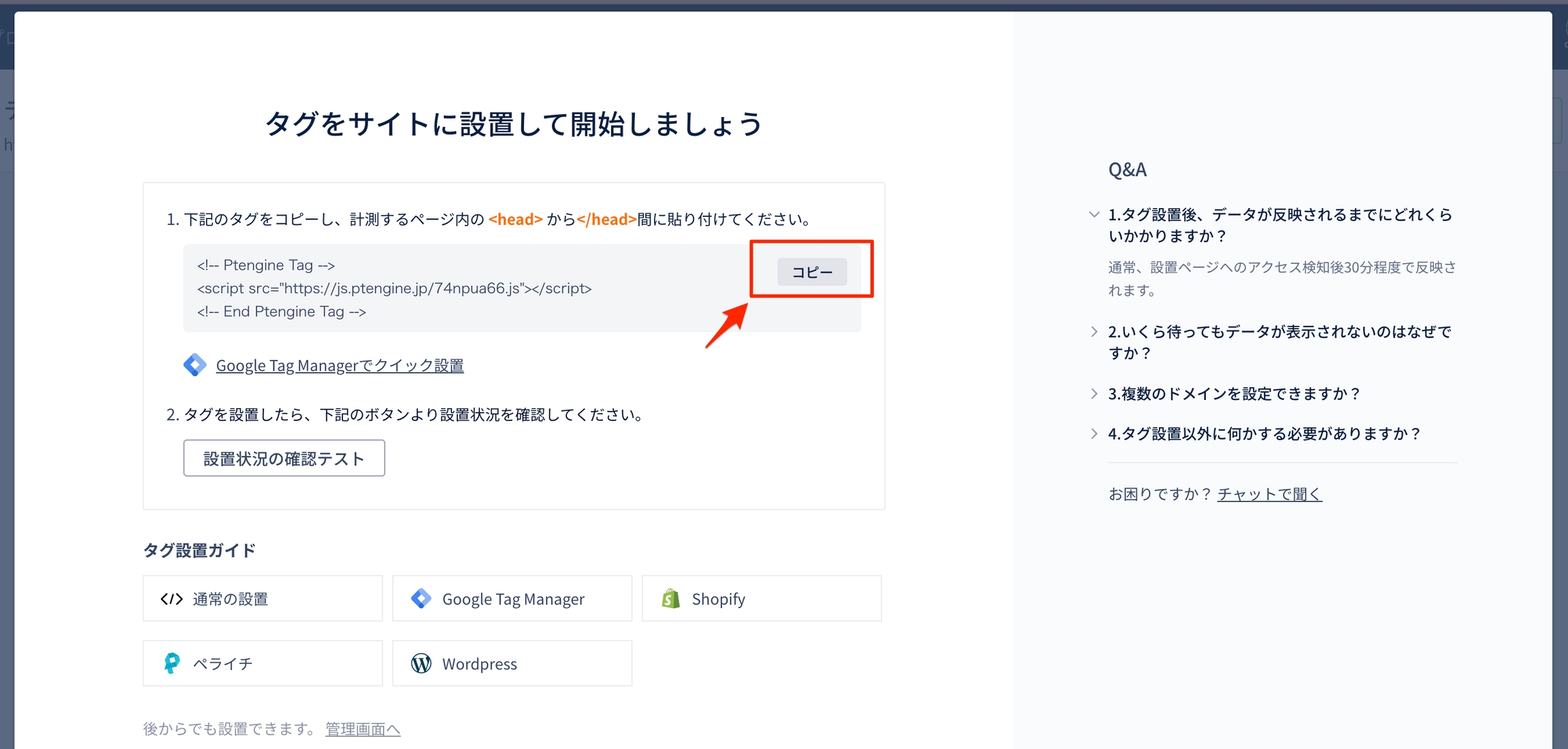
Task: Expand Q&A question 2 chevron
Action: point(1094,332)
